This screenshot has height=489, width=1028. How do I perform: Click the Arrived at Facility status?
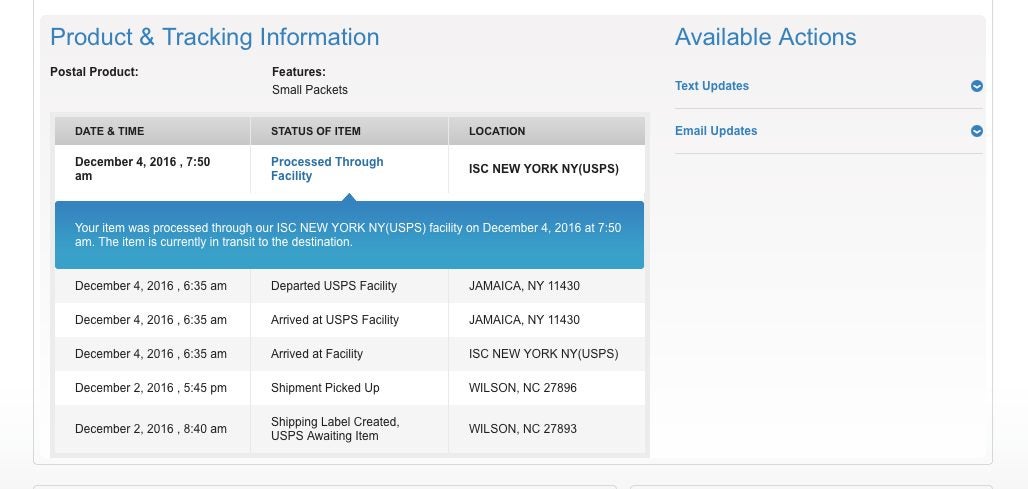click(317, 354)
